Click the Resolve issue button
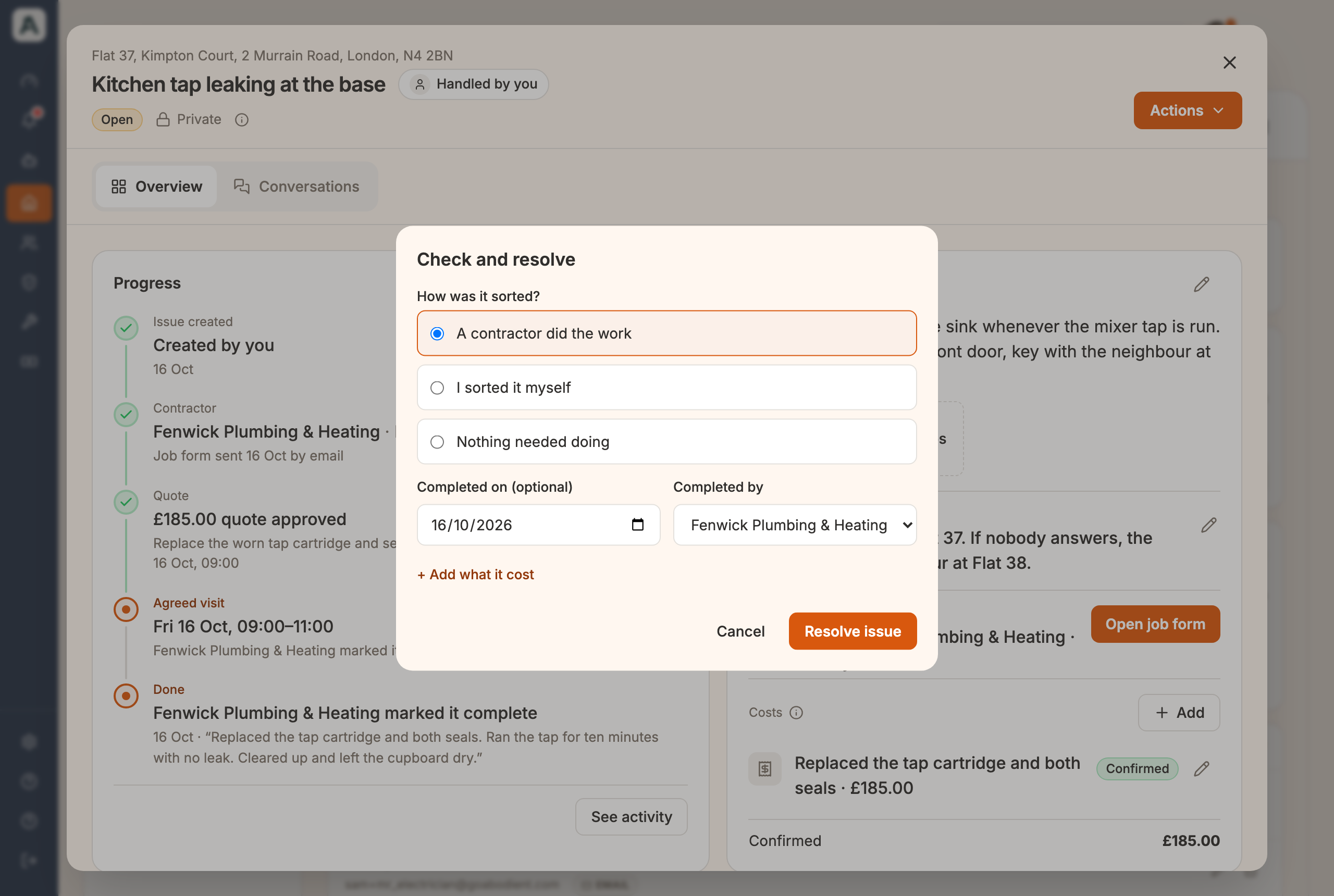 852,631
